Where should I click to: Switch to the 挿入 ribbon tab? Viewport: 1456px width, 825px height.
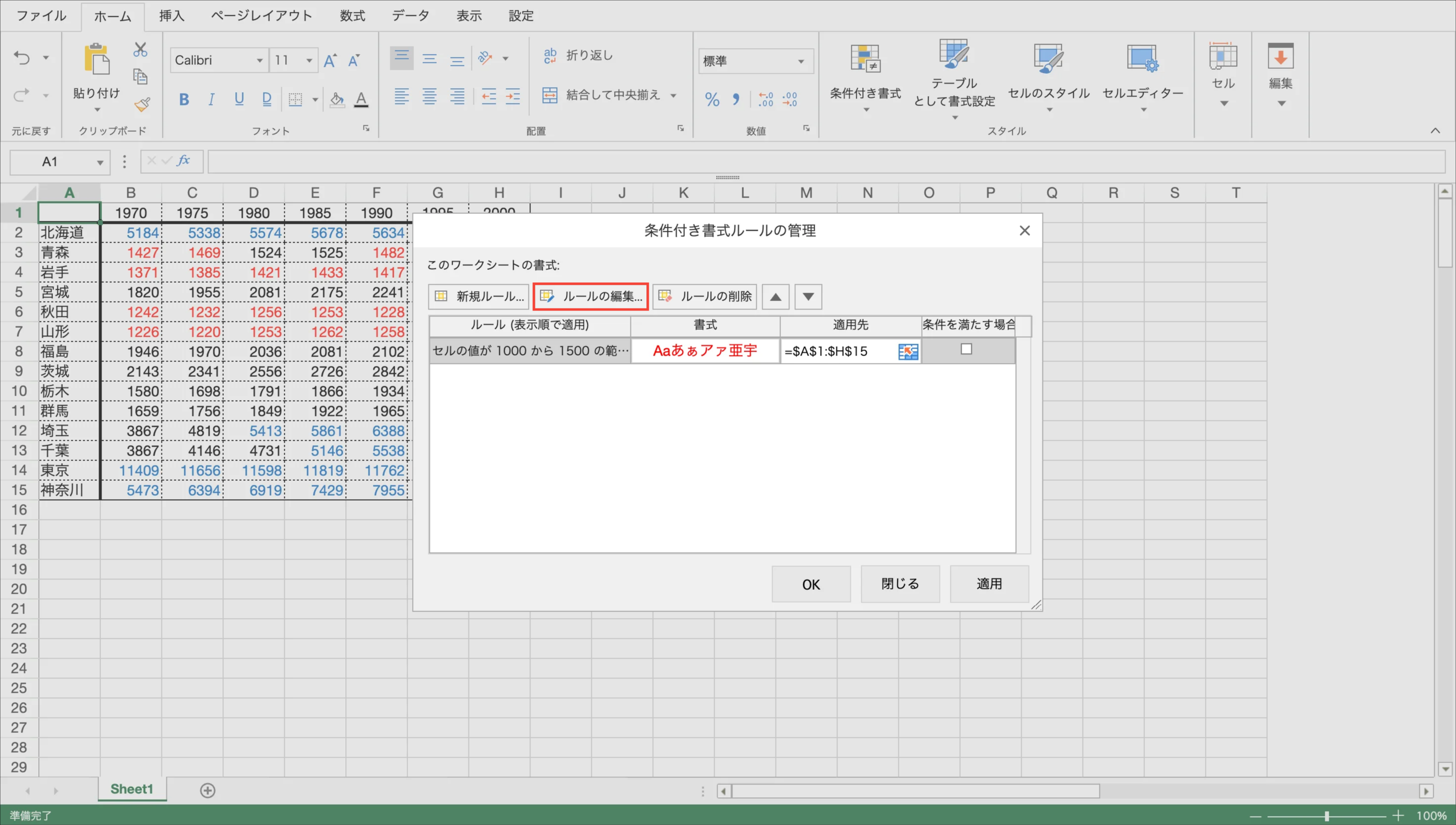[x=171, y=16]
